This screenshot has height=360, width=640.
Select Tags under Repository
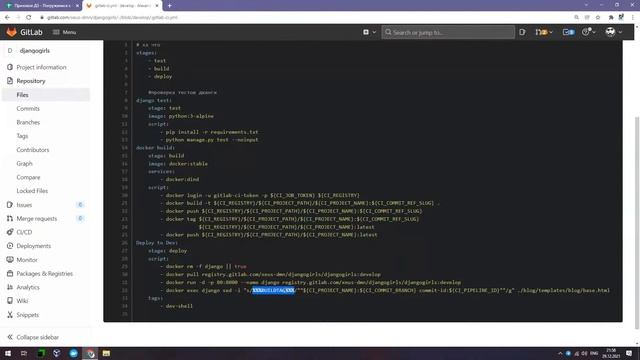tap(22, 136)
